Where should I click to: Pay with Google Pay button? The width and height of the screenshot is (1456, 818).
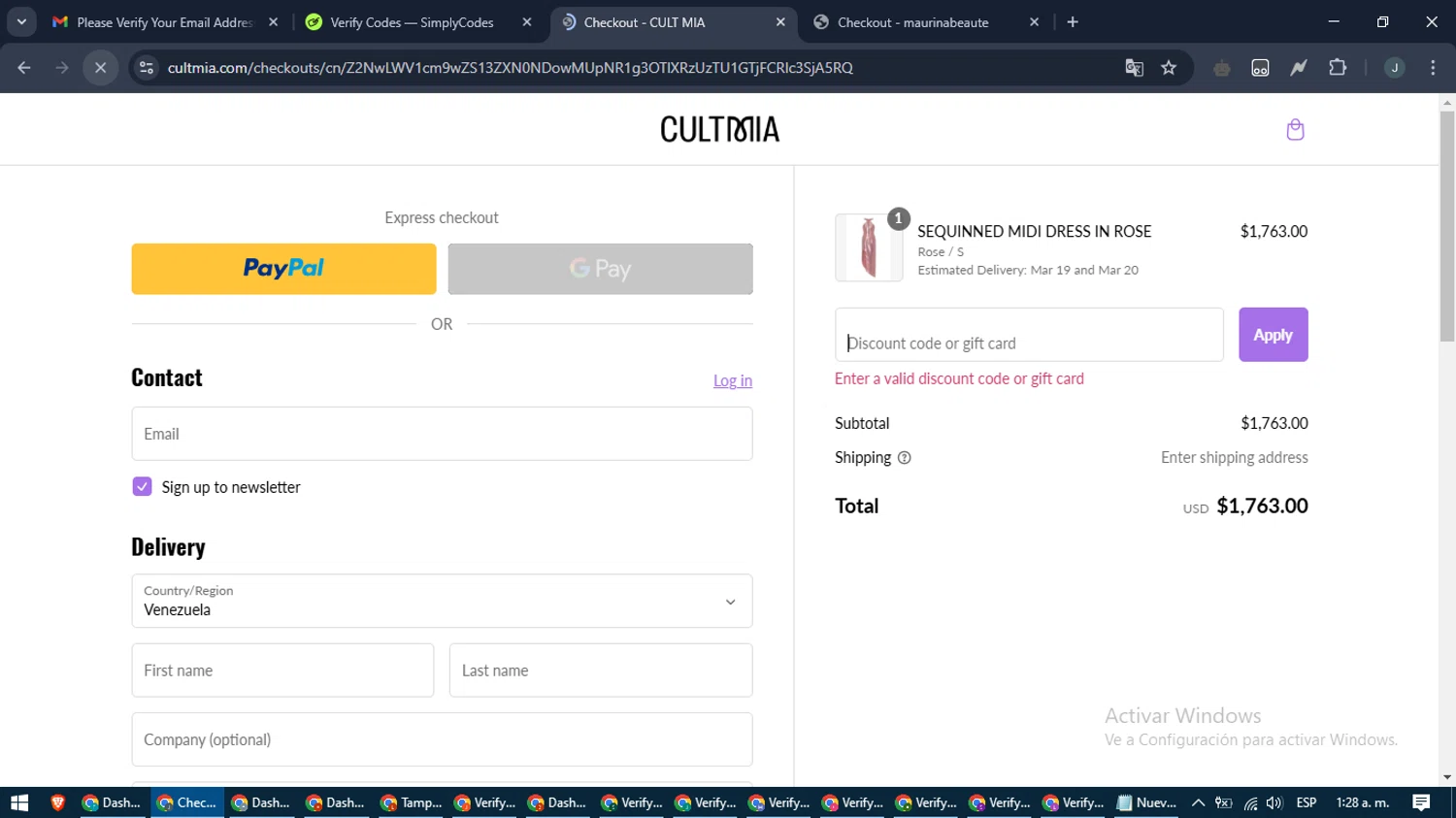click(x=600, y=269)
